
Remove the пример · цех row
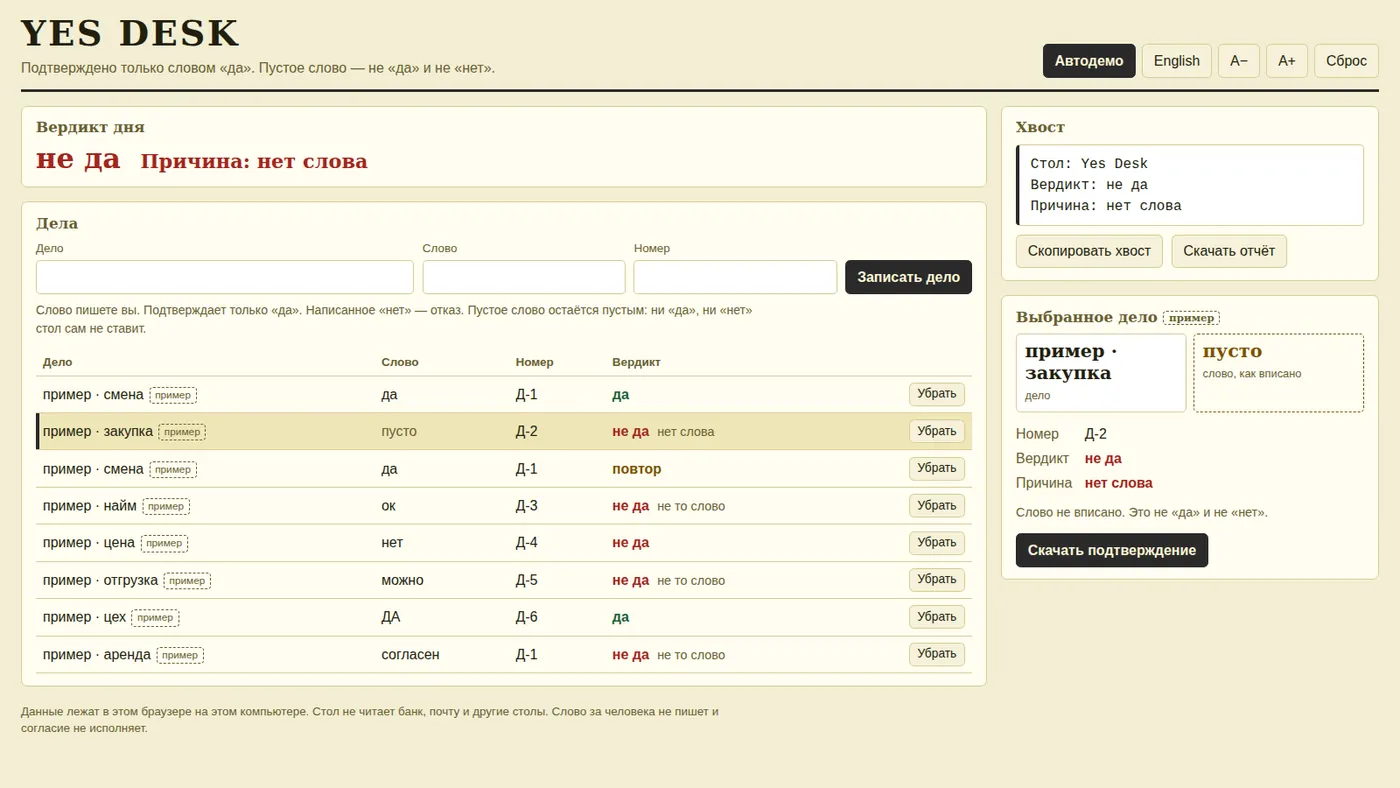click(x=937, y=617)
